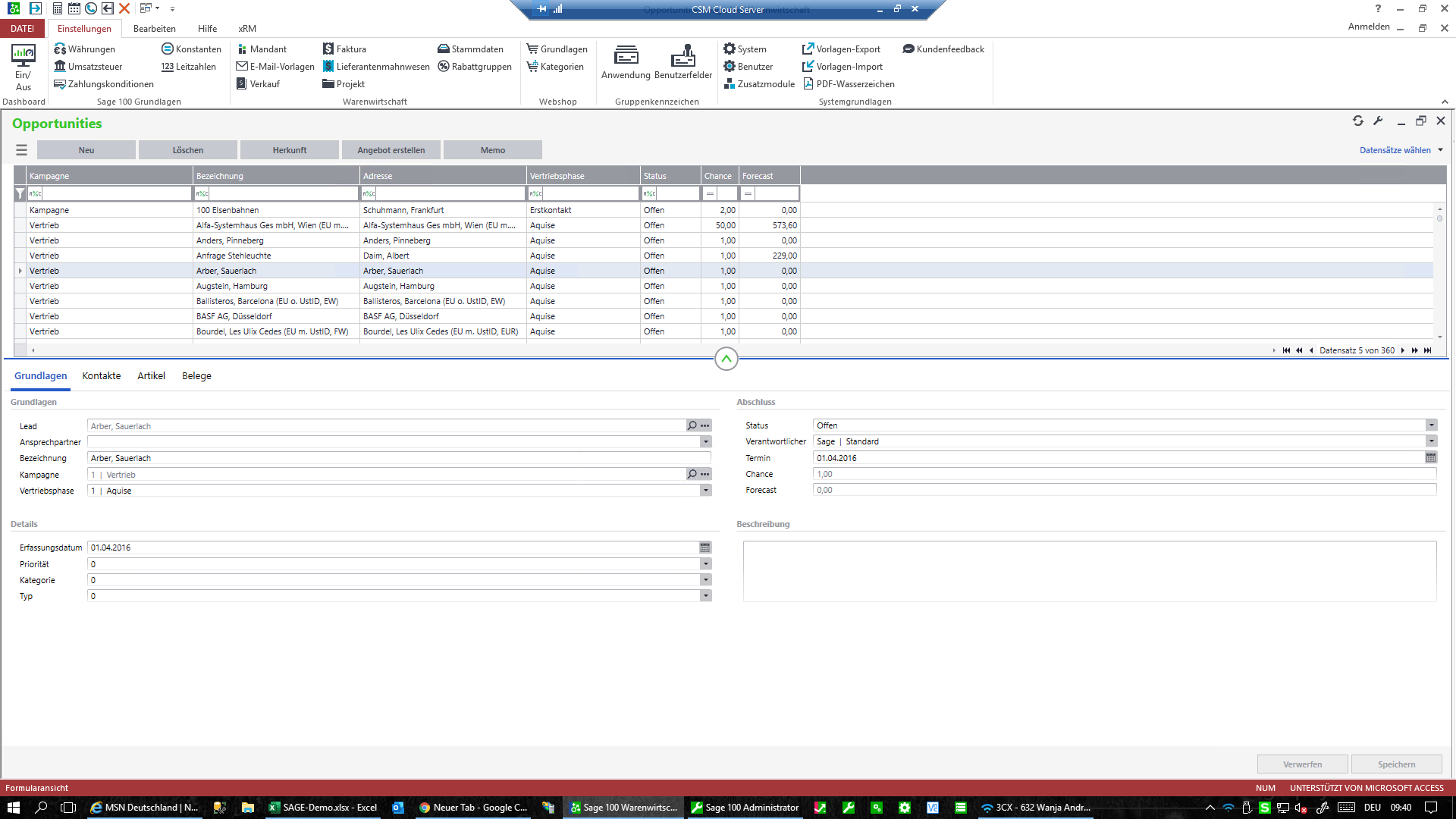This screenshot has height=819, width=1456.
Task: Expand the Kategorie dropdown
Action: point(705,580)
